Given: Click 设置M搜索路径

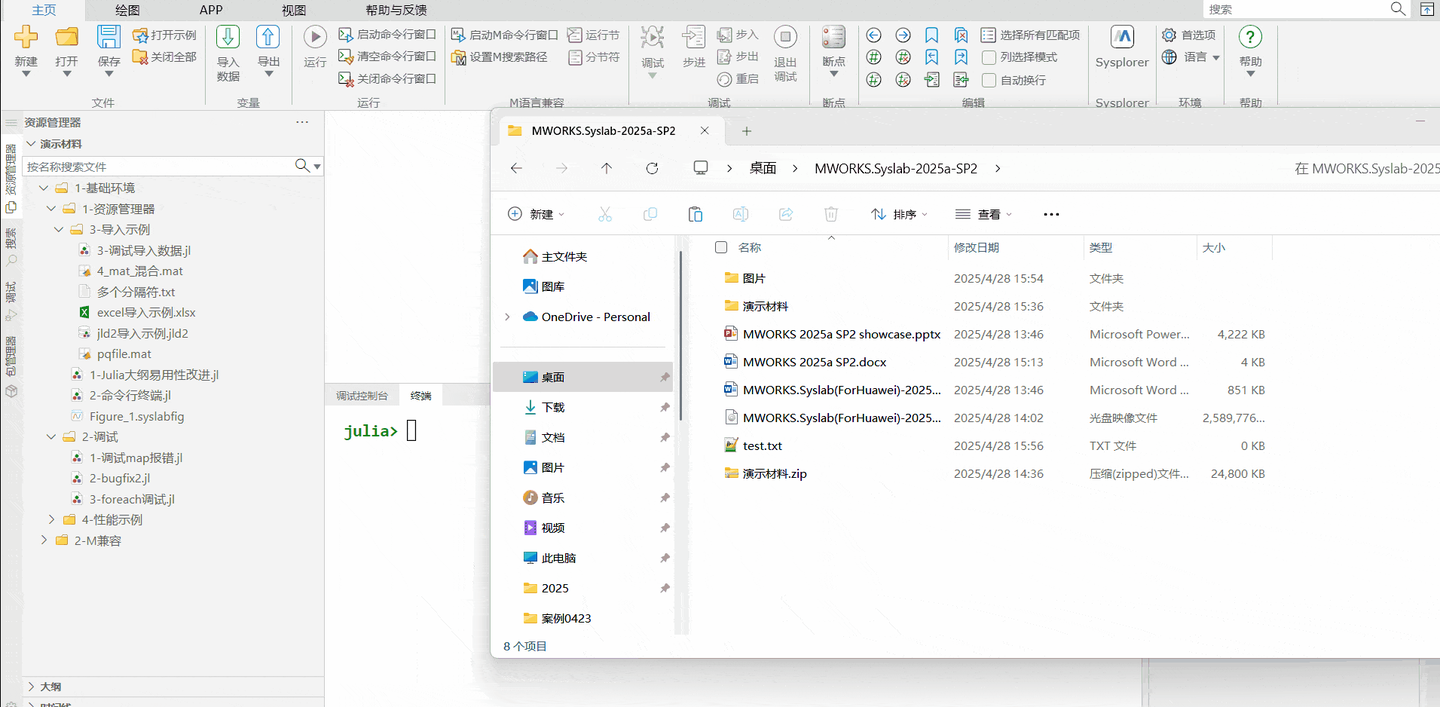Looking at the screenshot, I should (500, 57).
